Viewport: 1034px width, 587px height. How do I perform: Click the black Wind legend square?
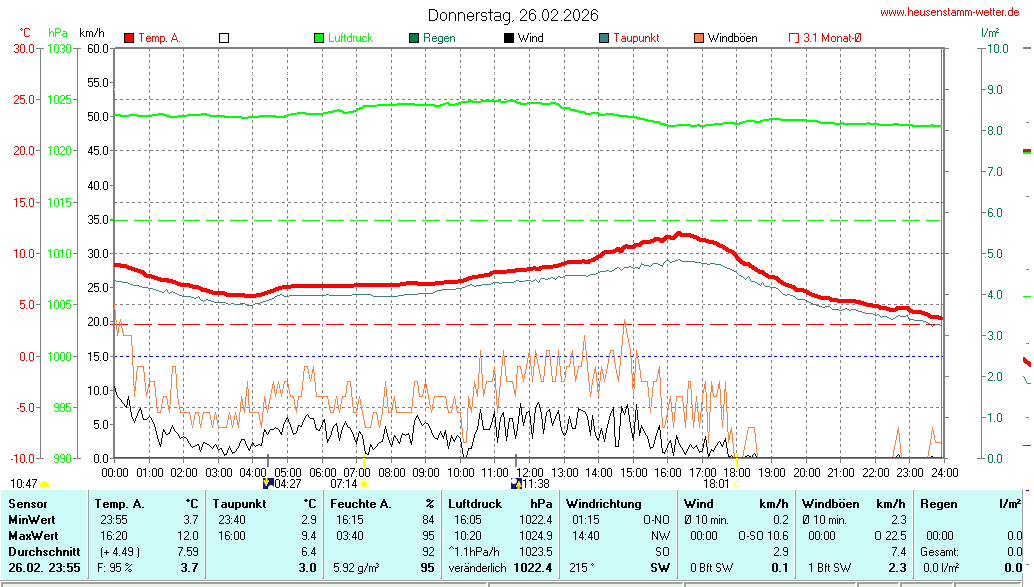[509, 38]
